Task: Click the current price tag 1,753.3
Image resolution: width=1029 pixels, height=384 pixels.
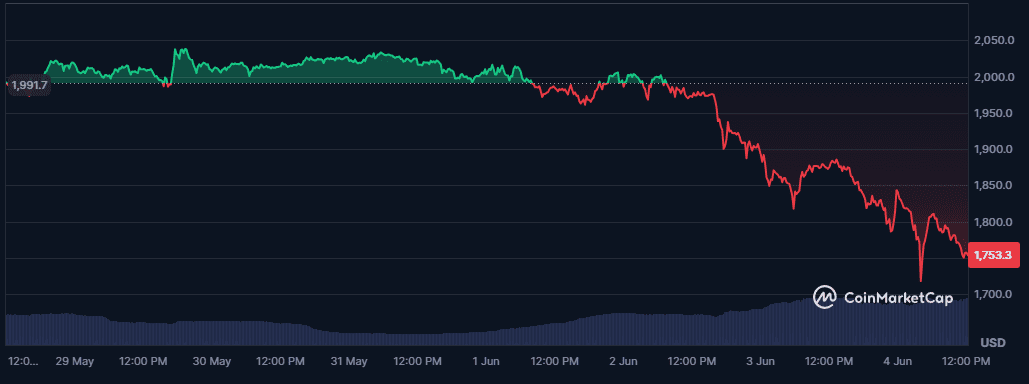Action: (x=992, y=255)
